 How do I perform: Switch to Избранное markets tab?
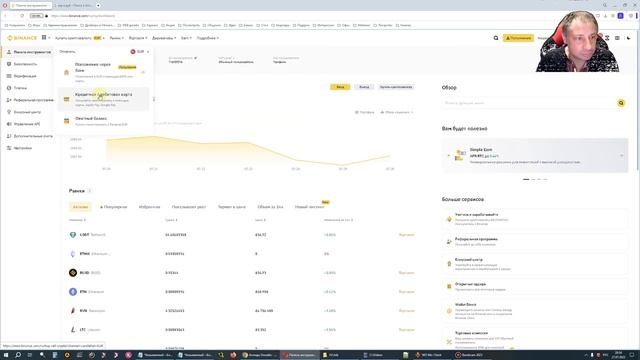pos(149,207)
